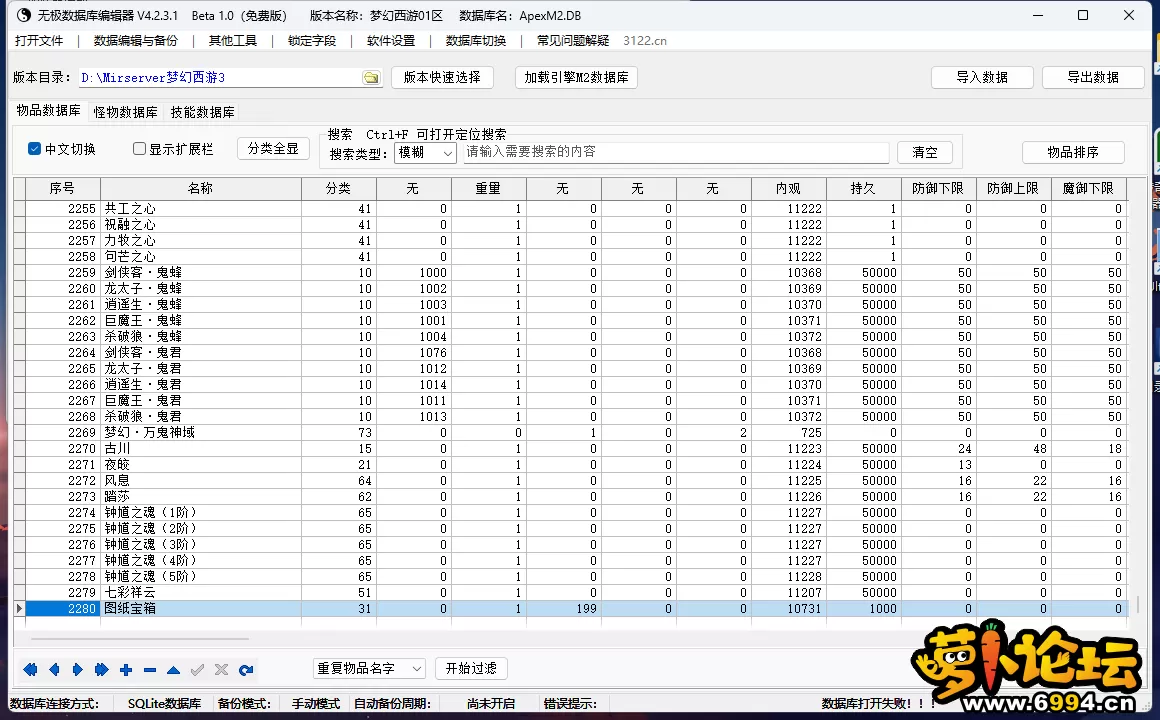Enable 显示扩展栏 checkbox

(139, 149)
